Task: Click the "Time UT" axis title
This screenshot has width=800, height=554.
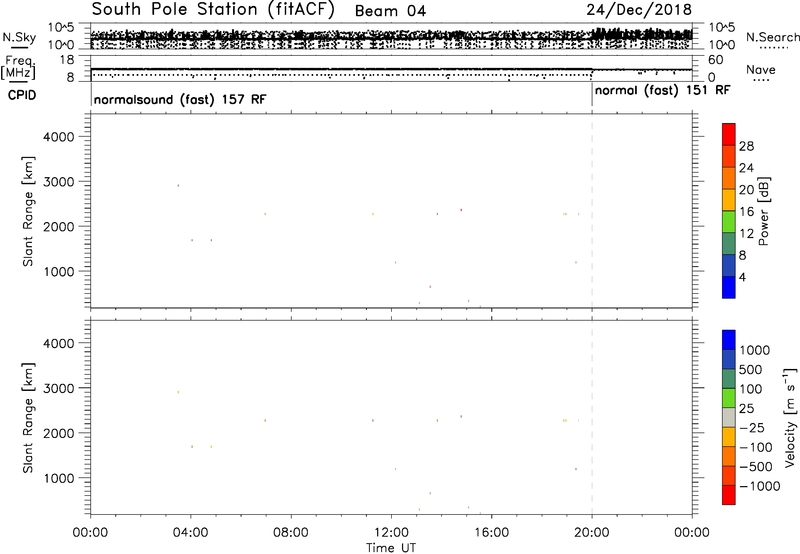Action: point(391,548)
